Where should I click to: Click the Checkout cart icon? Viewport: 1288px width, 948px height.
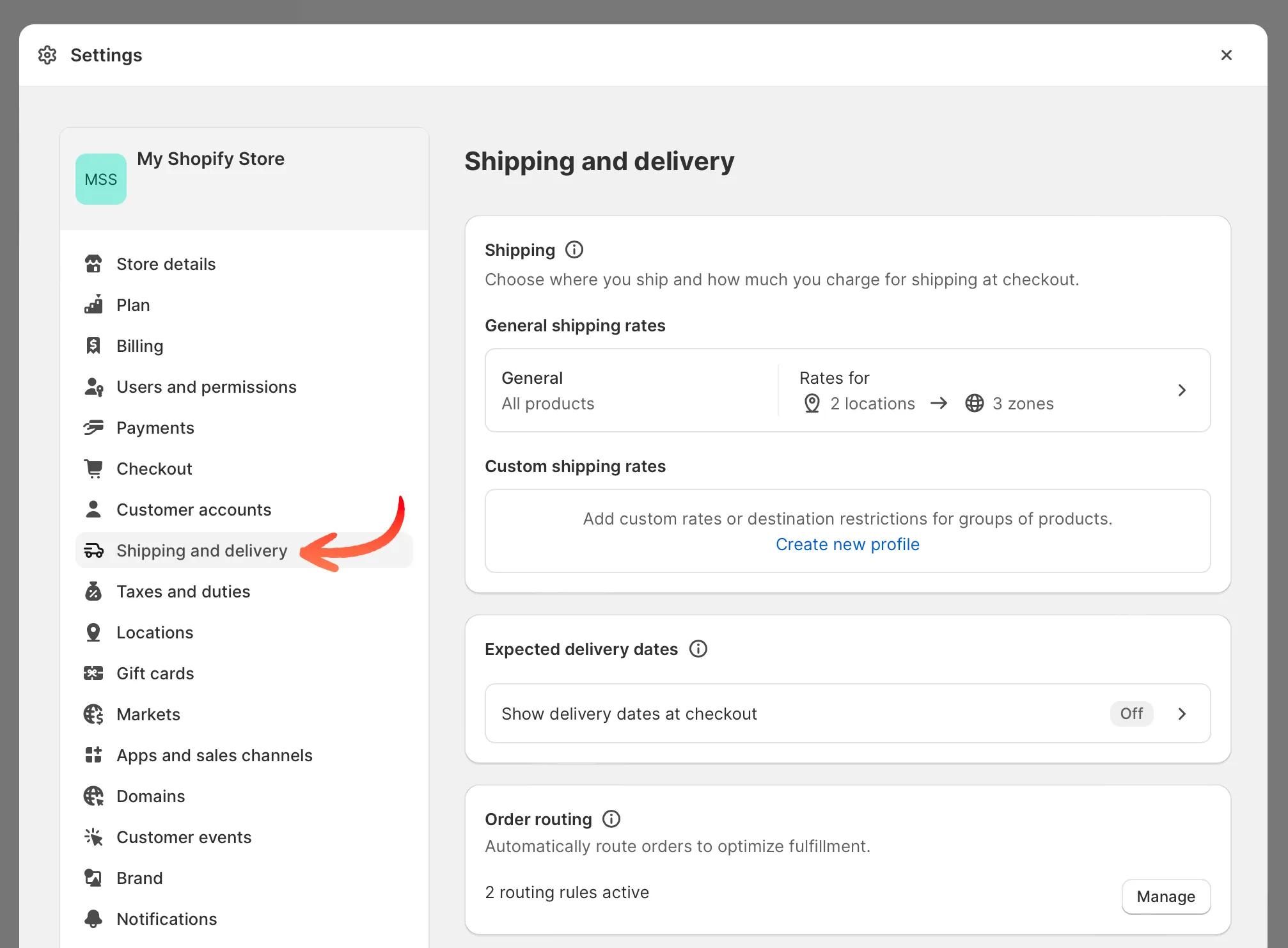[93, 468]
